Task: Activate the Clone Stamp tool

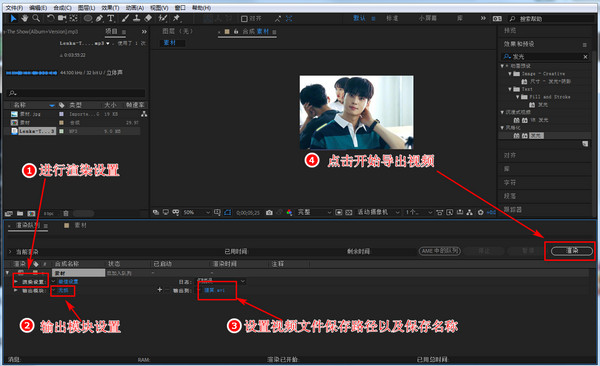Action: pos(136,18)
